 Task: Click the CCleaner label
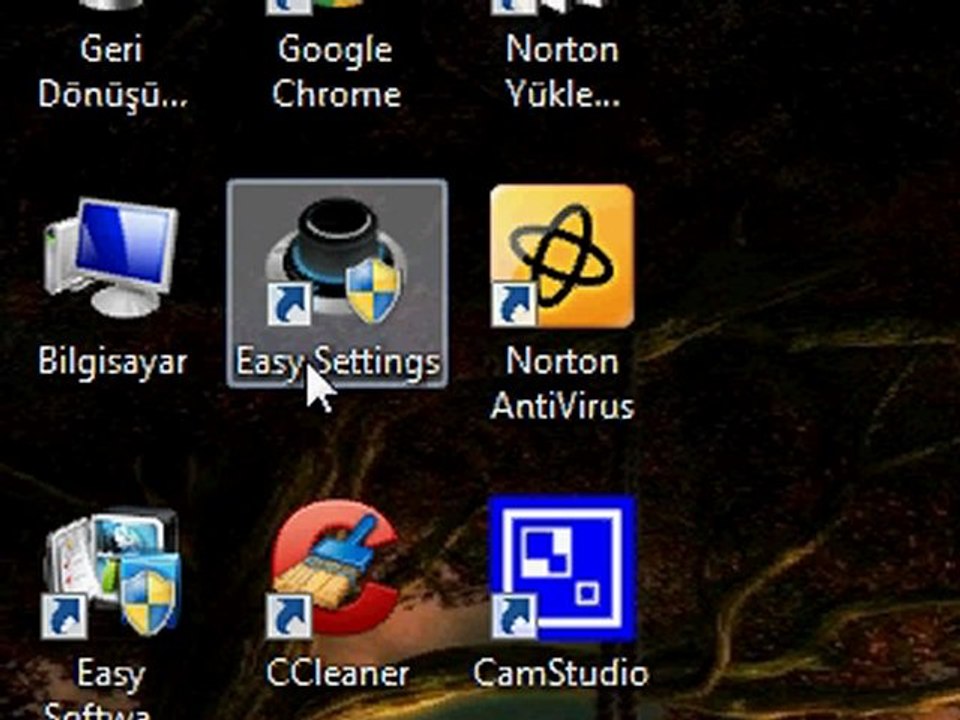point(337,673)
